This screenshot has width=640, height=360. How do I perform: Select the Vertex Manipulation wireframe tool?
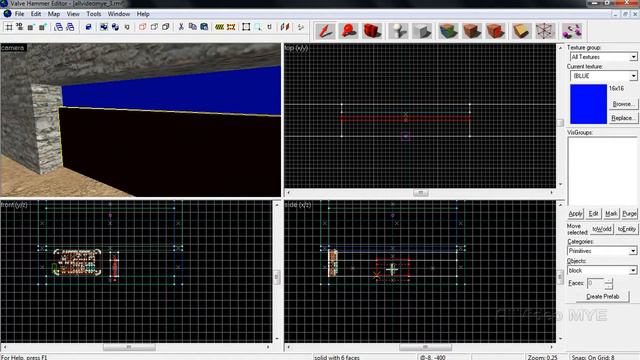[x=545, y=31]
